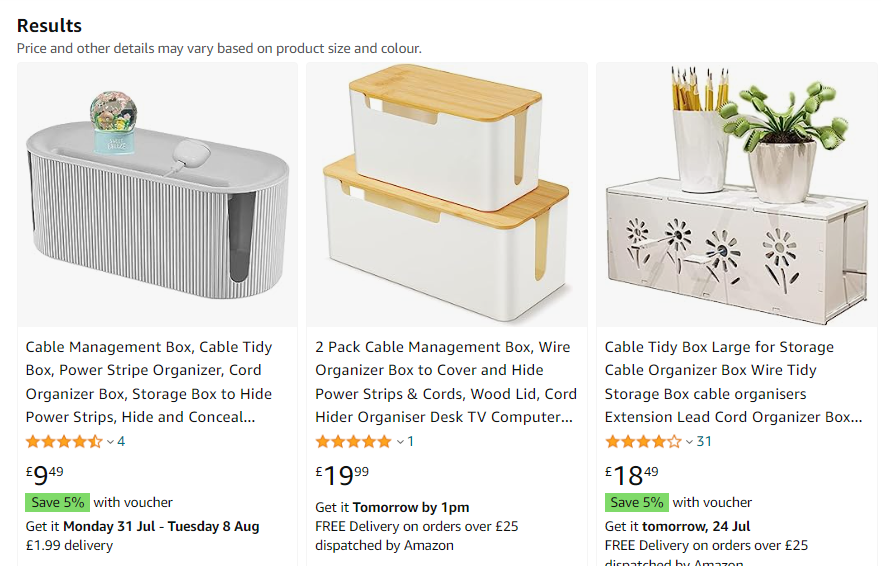Expand rating breakdown chevron for third product
The image size is (881, 566).
coord(689,442)
